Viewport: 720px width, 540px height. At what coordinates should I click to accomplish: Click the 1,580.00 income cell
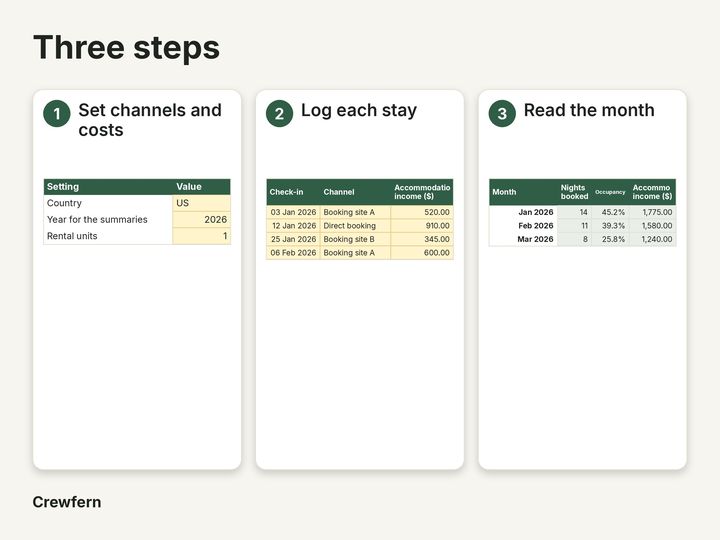point(652,225)
